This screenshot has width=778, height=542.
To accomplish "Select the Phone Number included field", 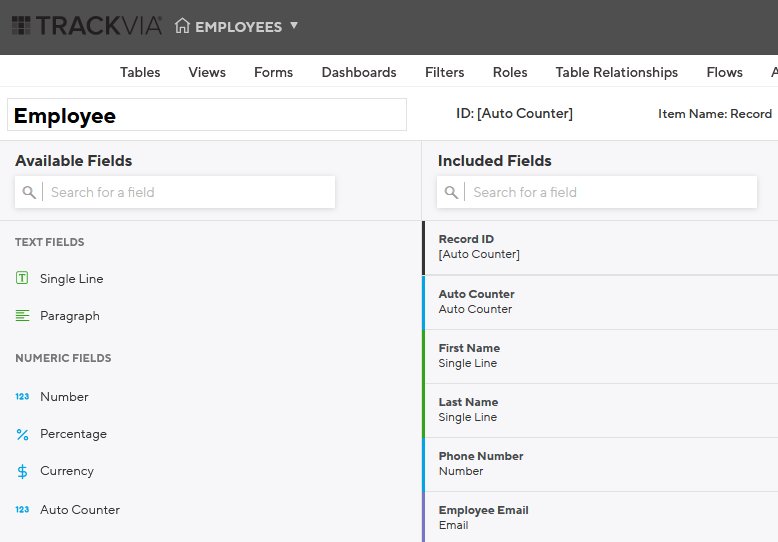I will point(600,465).
